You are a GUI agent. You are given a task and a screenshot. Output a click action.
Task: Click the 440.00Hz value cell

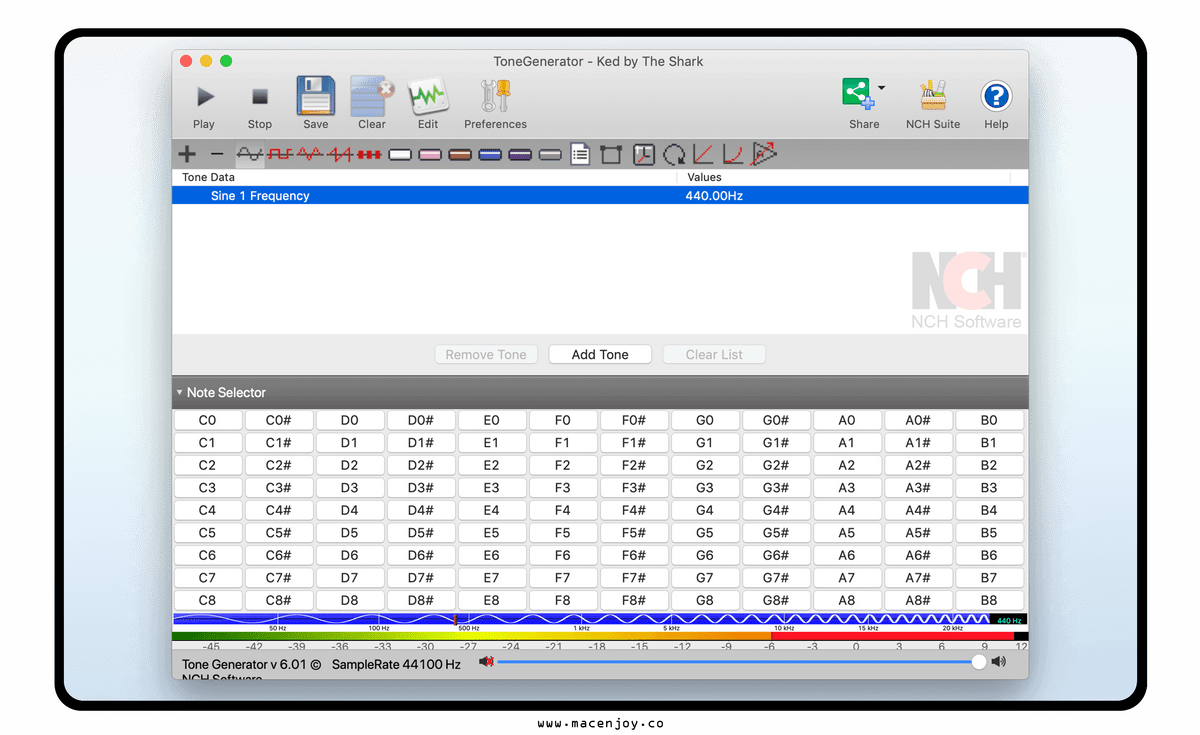pos(714,196)
